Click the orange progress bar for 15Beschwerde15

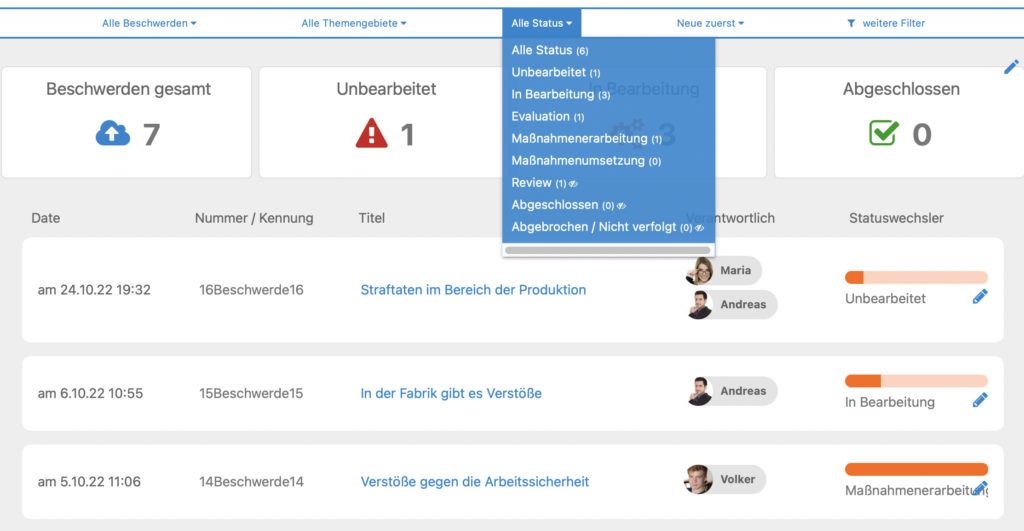coord(916,381)
